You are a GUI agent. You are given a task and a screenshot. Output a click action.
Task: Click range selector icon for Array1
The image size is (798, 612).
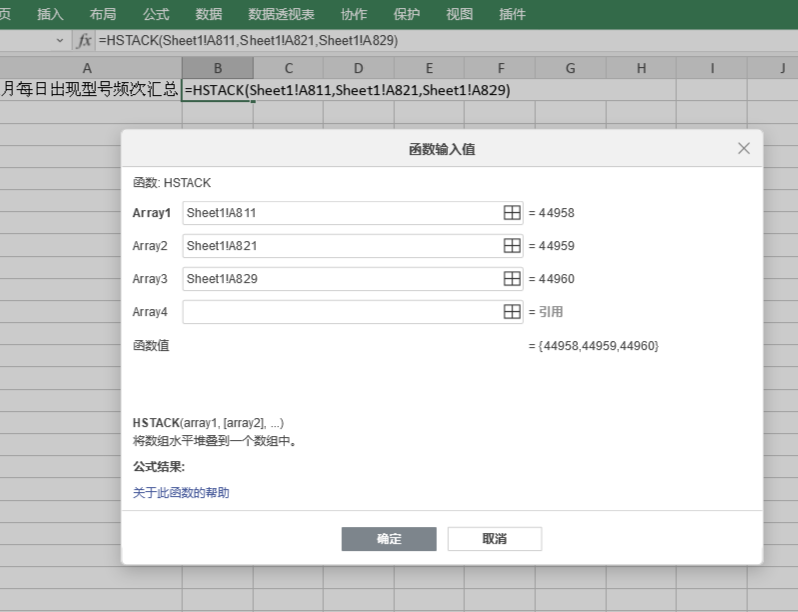[511, 213]
